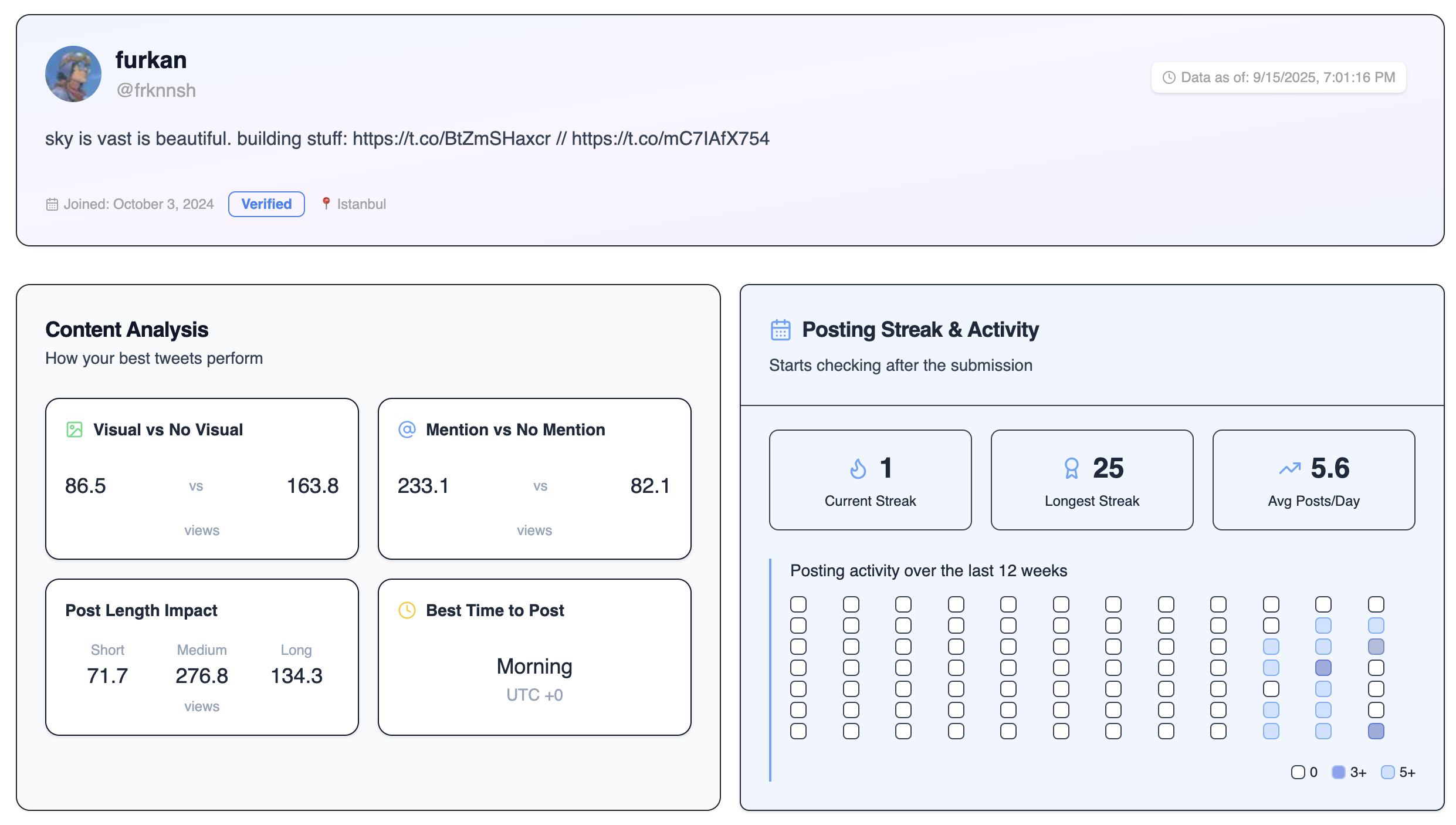Image resolution: width=1456 pixels, height=825 pixels.
Task: Click furkan's profile avatar
Action: pos(74,74)
